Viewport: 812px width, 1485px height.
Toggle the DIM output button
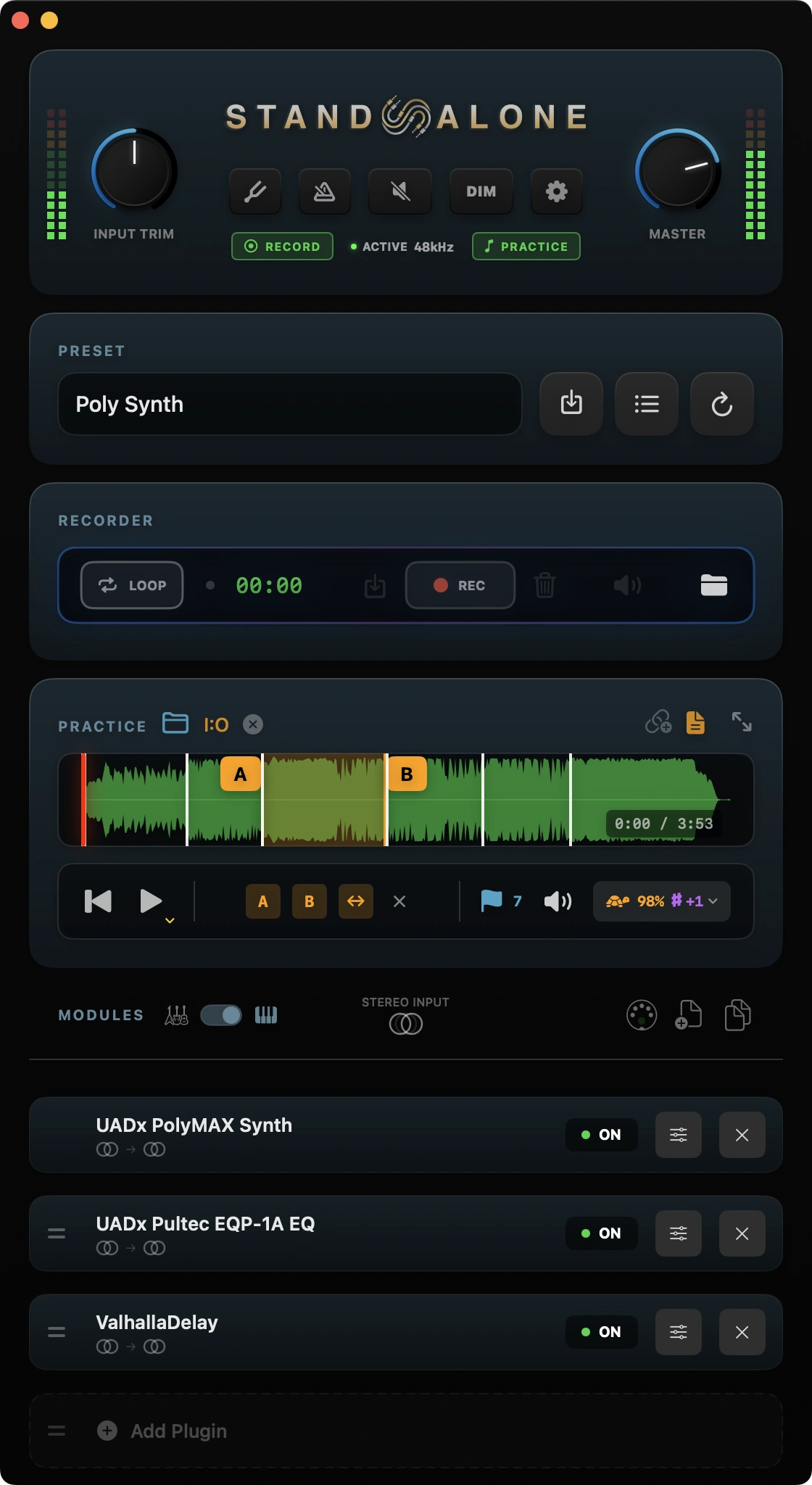point(481,191)
